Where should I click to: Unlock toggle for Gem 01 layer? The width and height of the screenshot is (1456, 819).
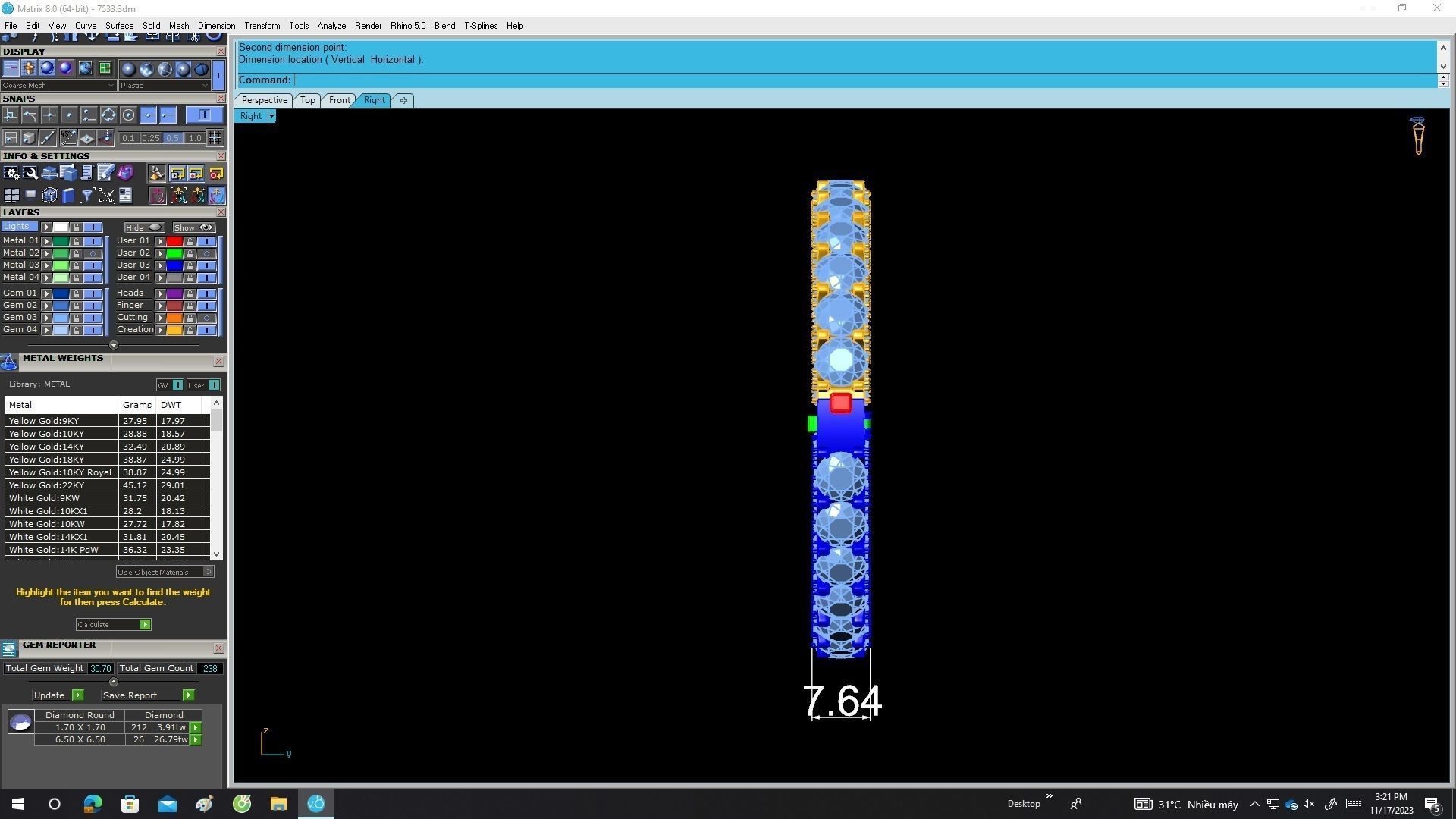point(76,293)
